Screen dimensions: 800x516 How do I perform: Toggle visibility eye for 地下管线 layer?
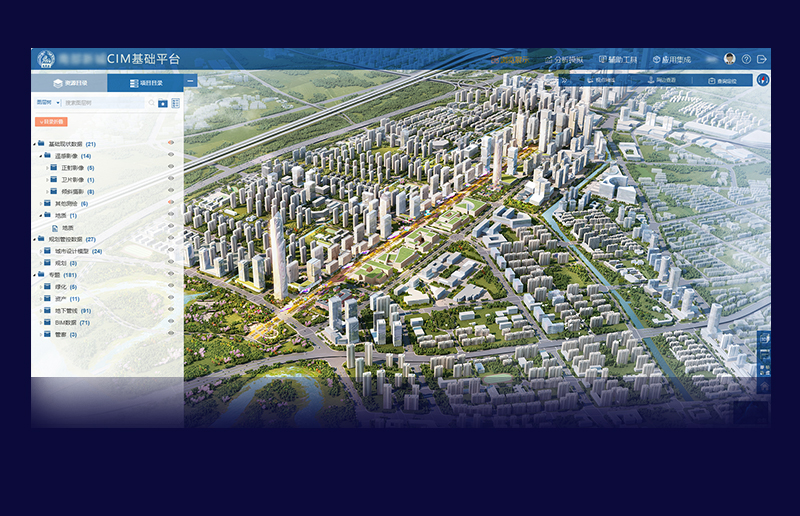(x=171, y=311)
